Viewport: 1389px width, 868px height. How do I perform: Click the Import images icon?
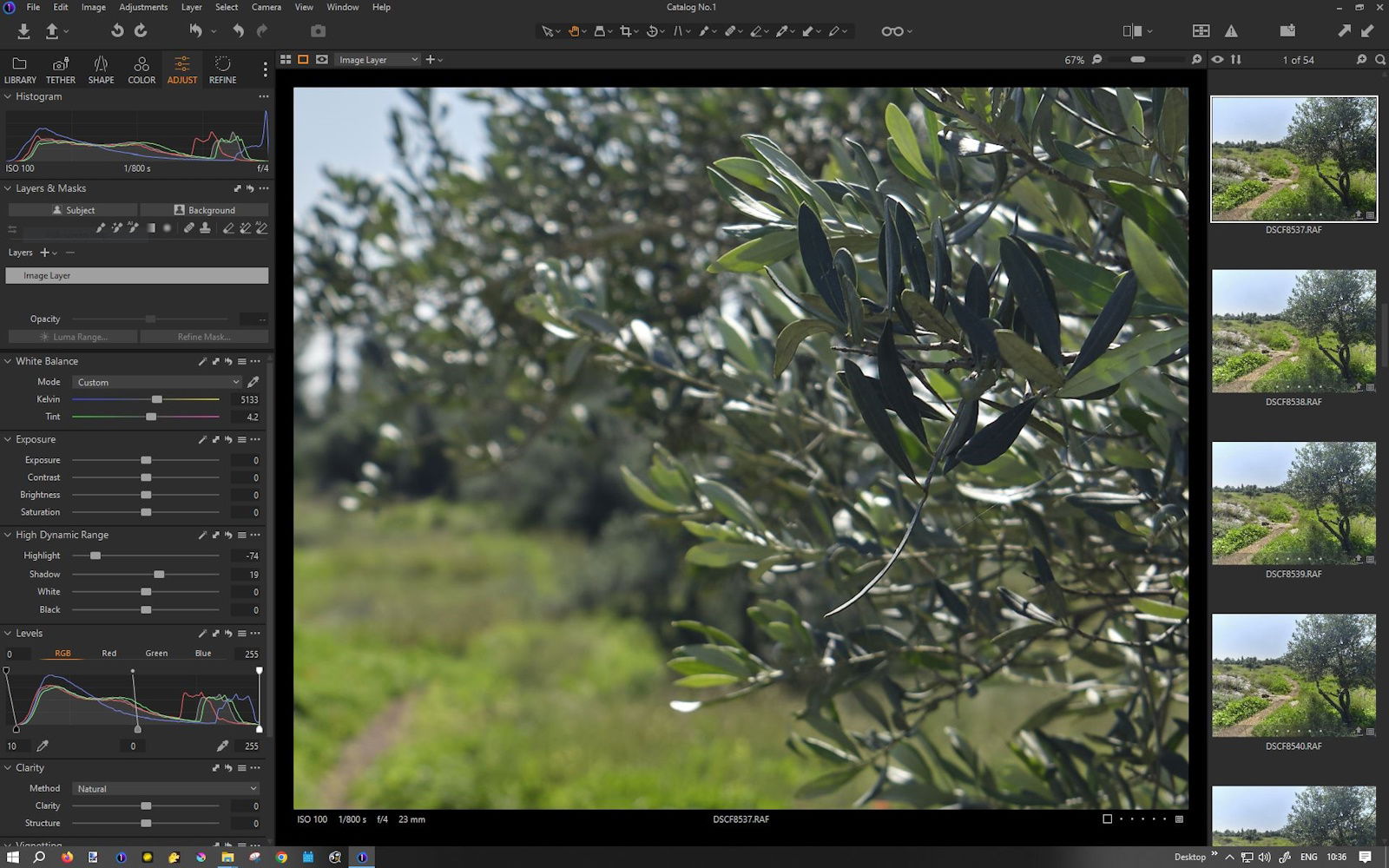click(23, 31)
